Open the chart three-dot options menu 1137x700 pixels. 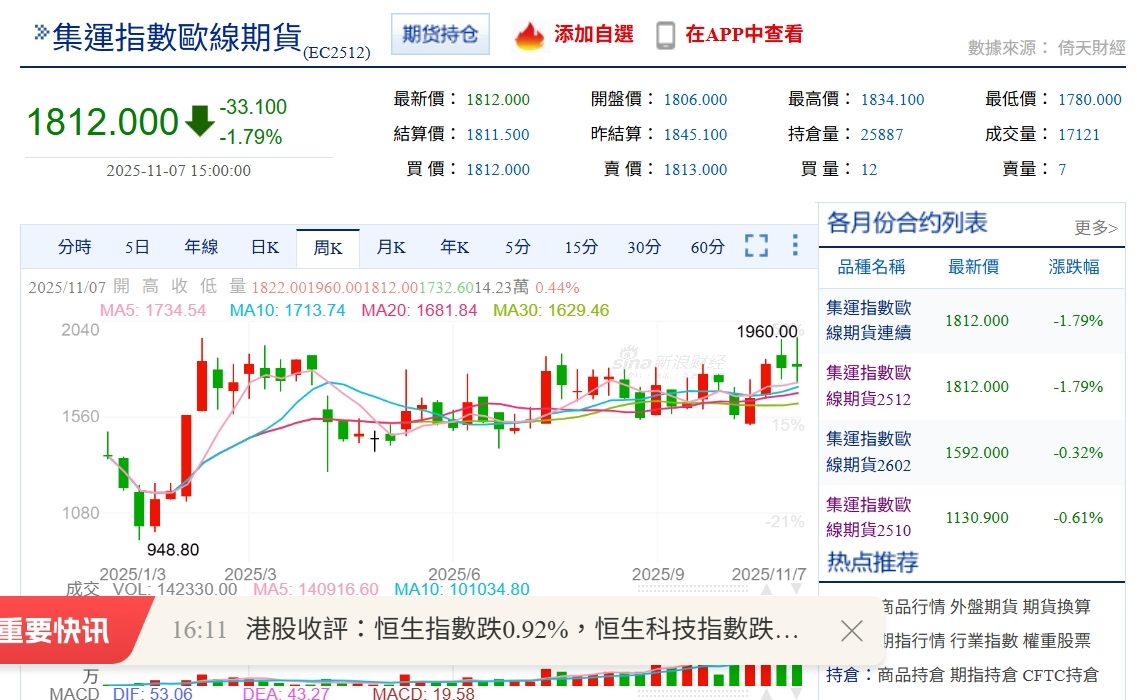[795, 246]
